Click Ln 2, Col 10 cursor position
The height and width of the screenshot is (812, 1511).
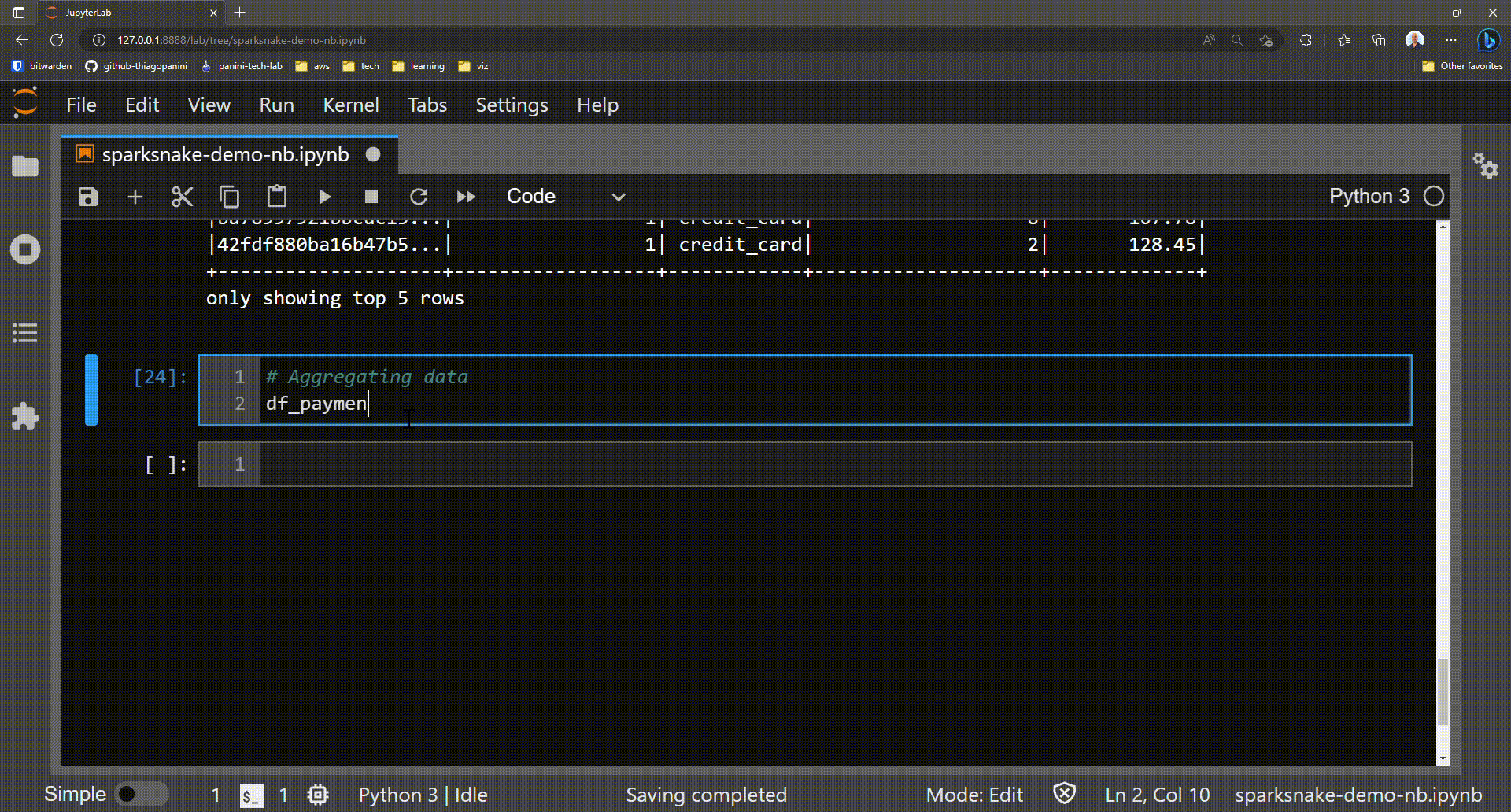(1158, 795)
